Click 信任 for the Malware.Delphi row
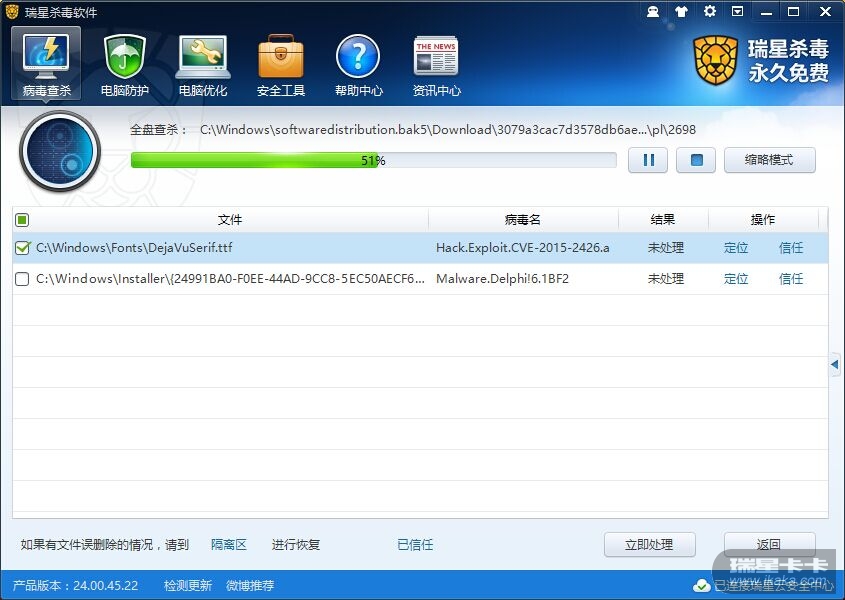The image size is (845, 600). click(x=791, y=279)
